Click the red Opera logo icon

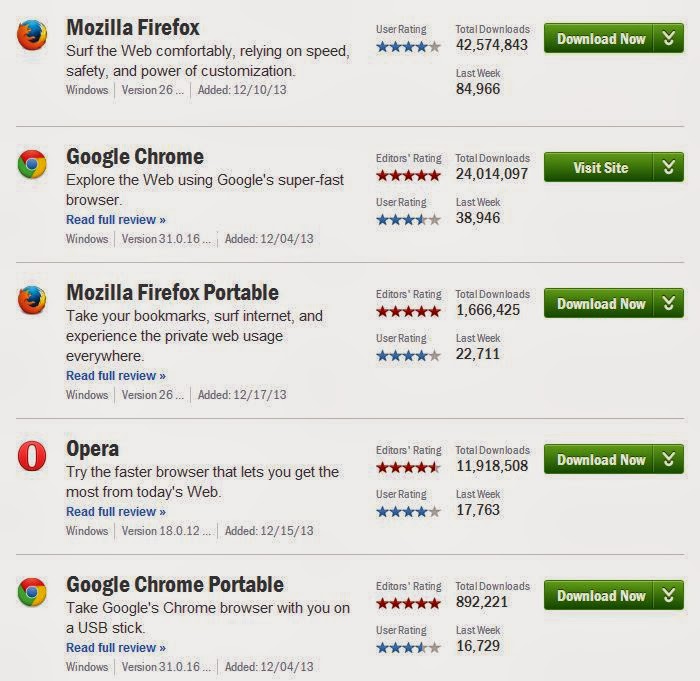pos(32,457)
